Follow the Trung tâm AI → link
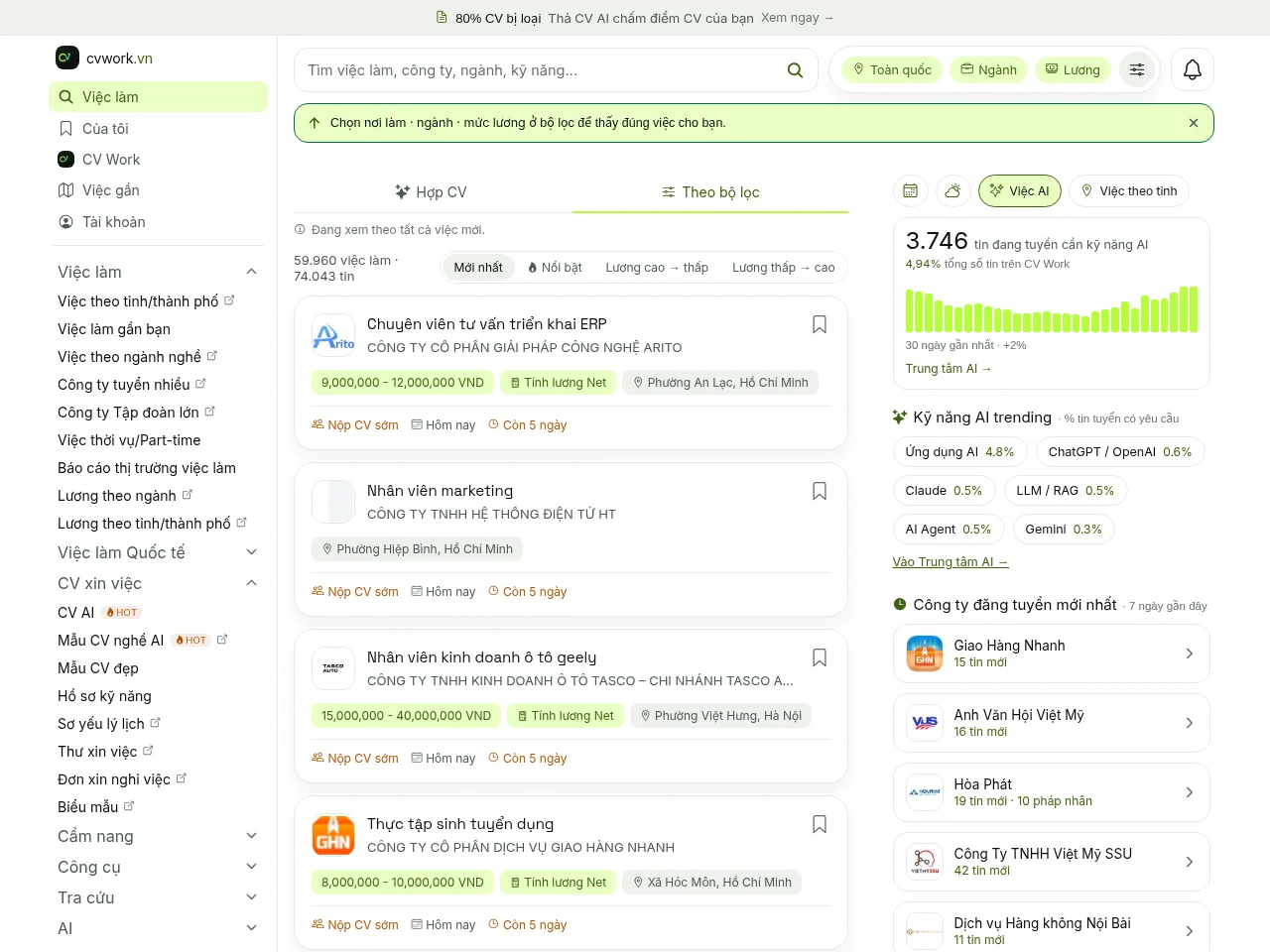Image resolution: width=1270 pixels, height=952 pixels. [949, 369]
